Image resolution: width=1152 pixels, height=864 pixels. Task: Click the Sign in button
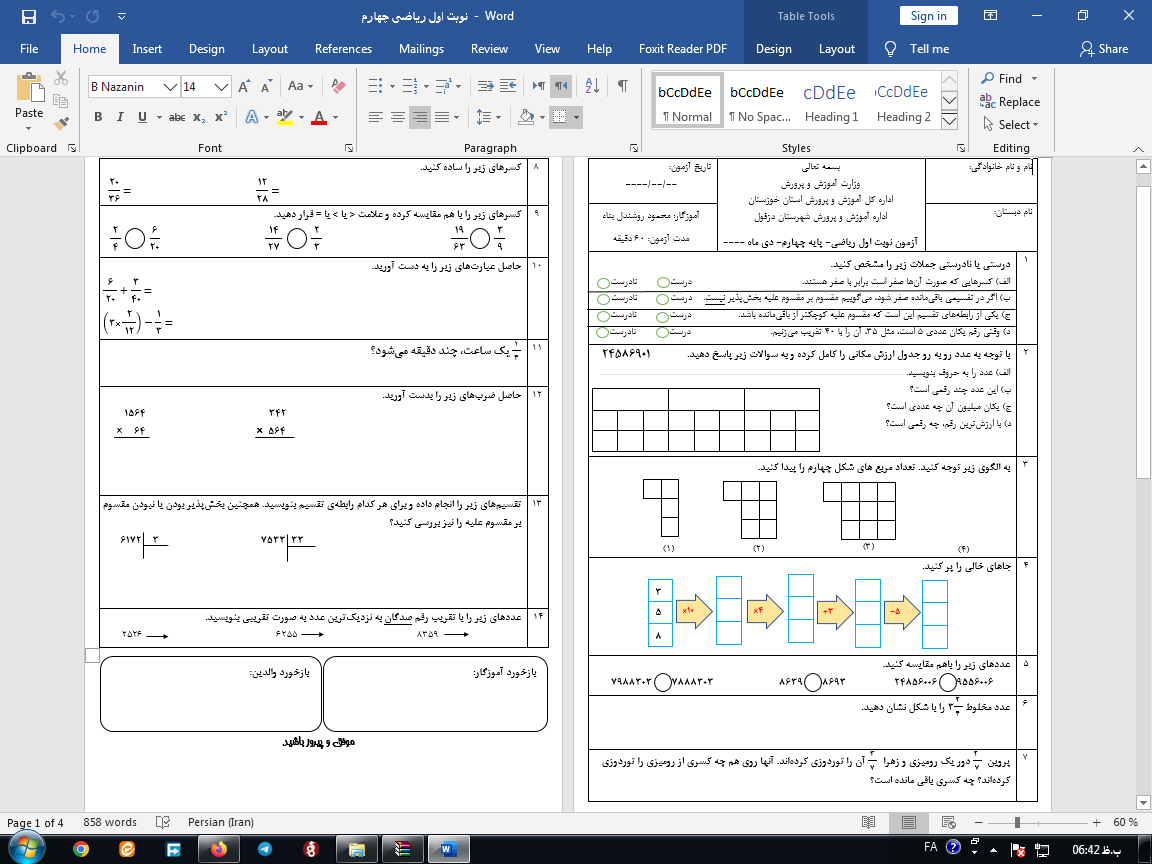(x=928, y=16)
